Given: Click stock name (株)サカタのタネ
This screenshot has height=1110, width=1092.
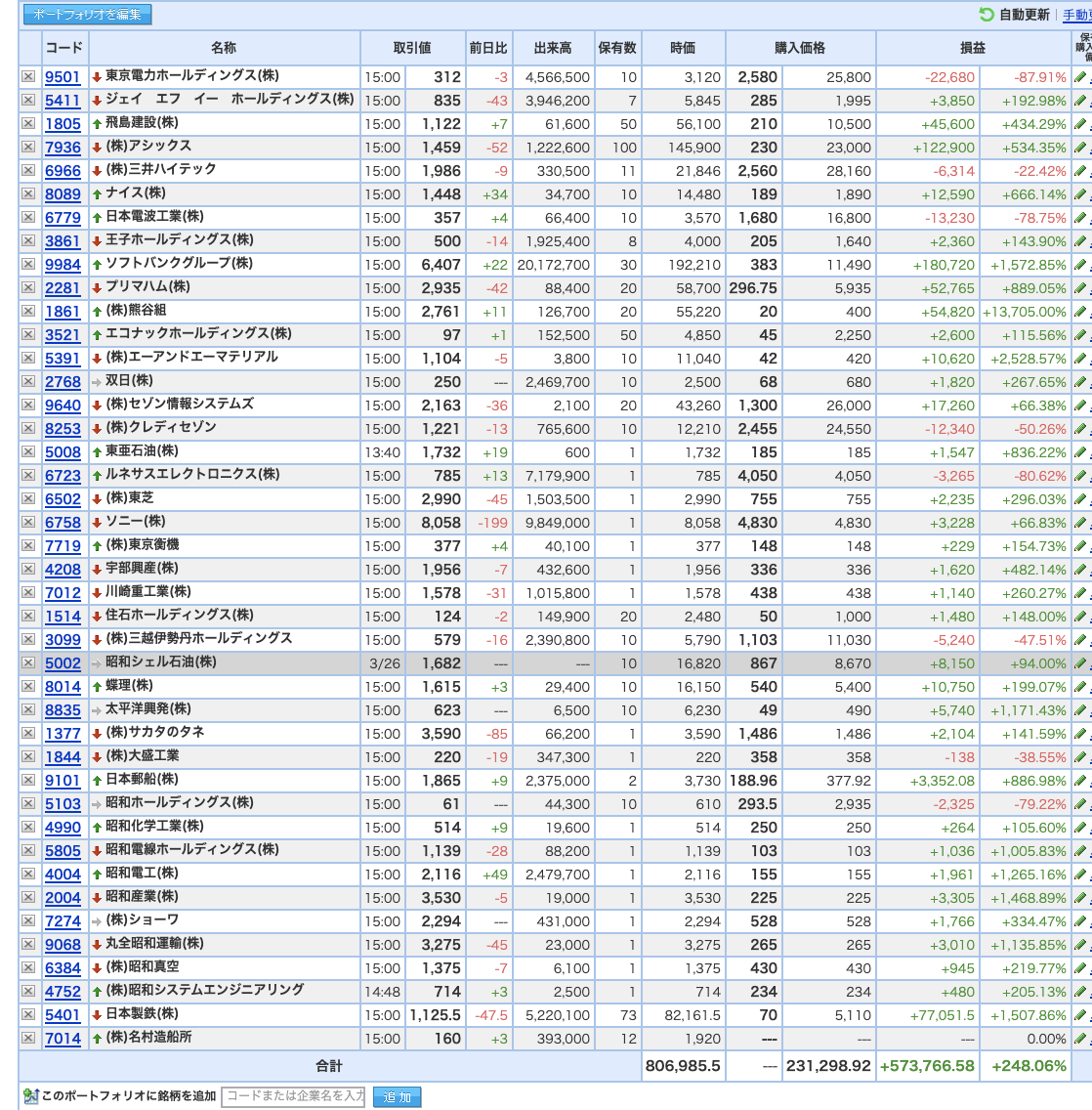Looking at the screenshot, I should pos(155,732).
